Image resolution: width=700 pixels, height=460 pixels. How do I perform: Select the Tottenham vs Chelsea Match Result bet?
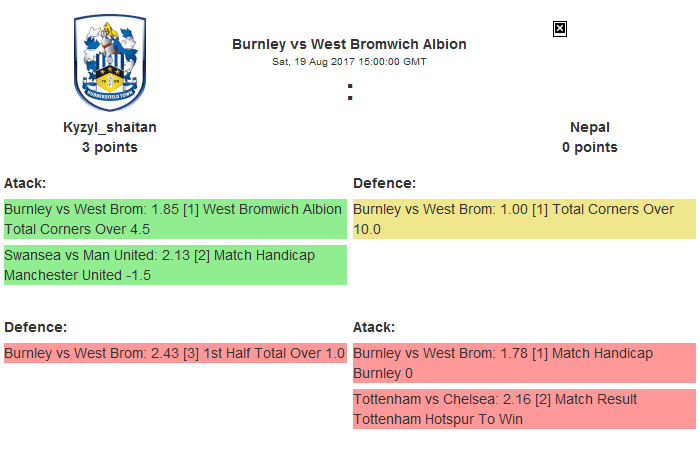pyautogui.click(x=523, y=409)
